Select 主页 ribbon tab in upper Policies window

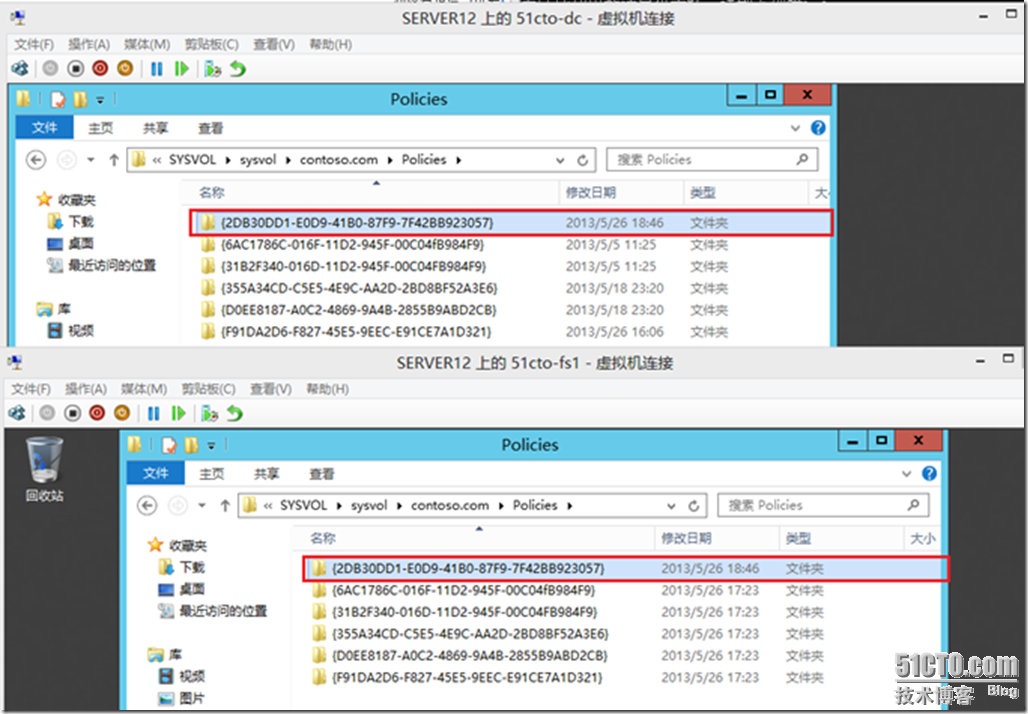pyautogui.click(x=100, y=128)
